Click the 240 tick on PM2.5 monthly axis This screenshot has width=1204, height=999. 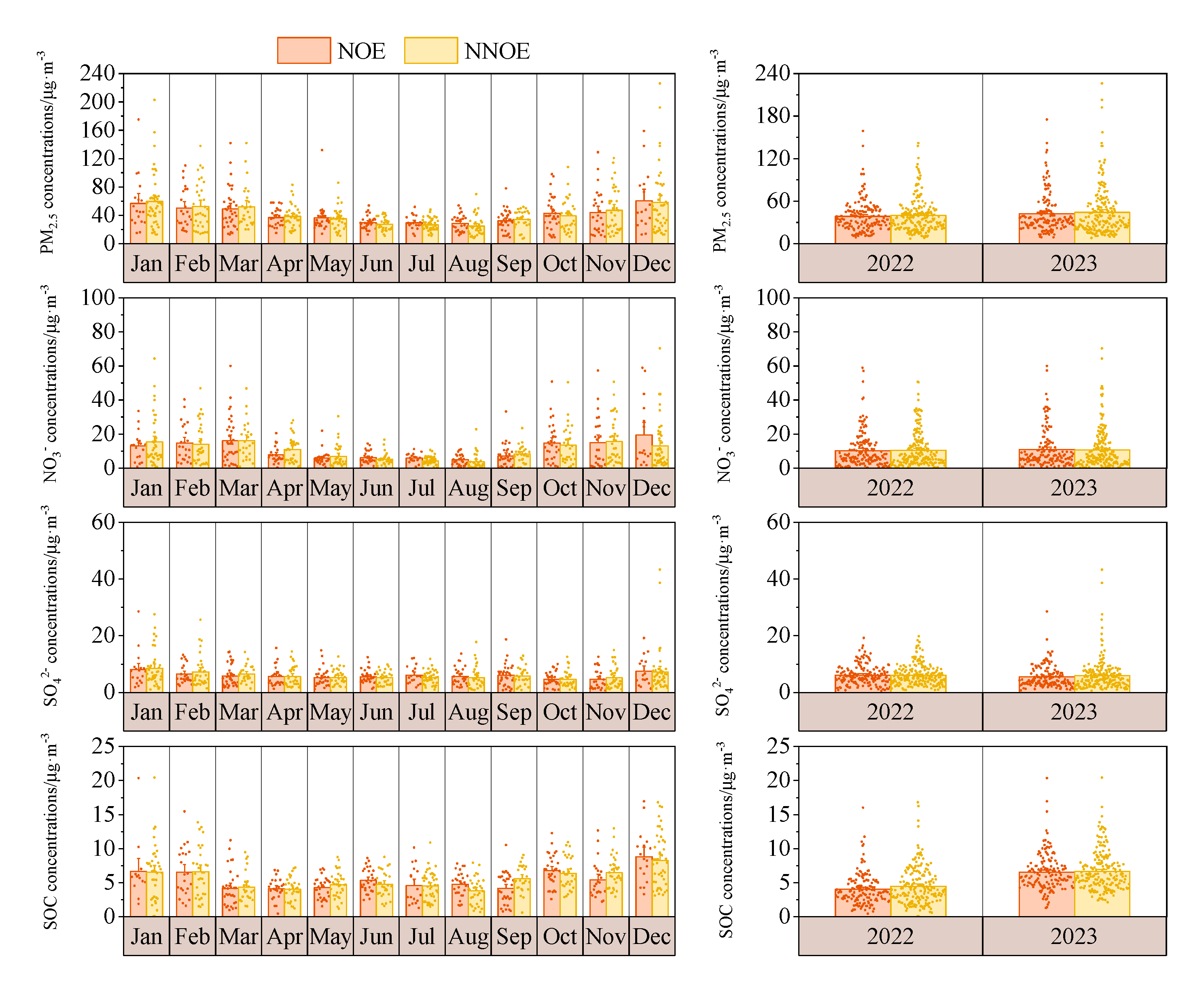(x=98, y=73)
